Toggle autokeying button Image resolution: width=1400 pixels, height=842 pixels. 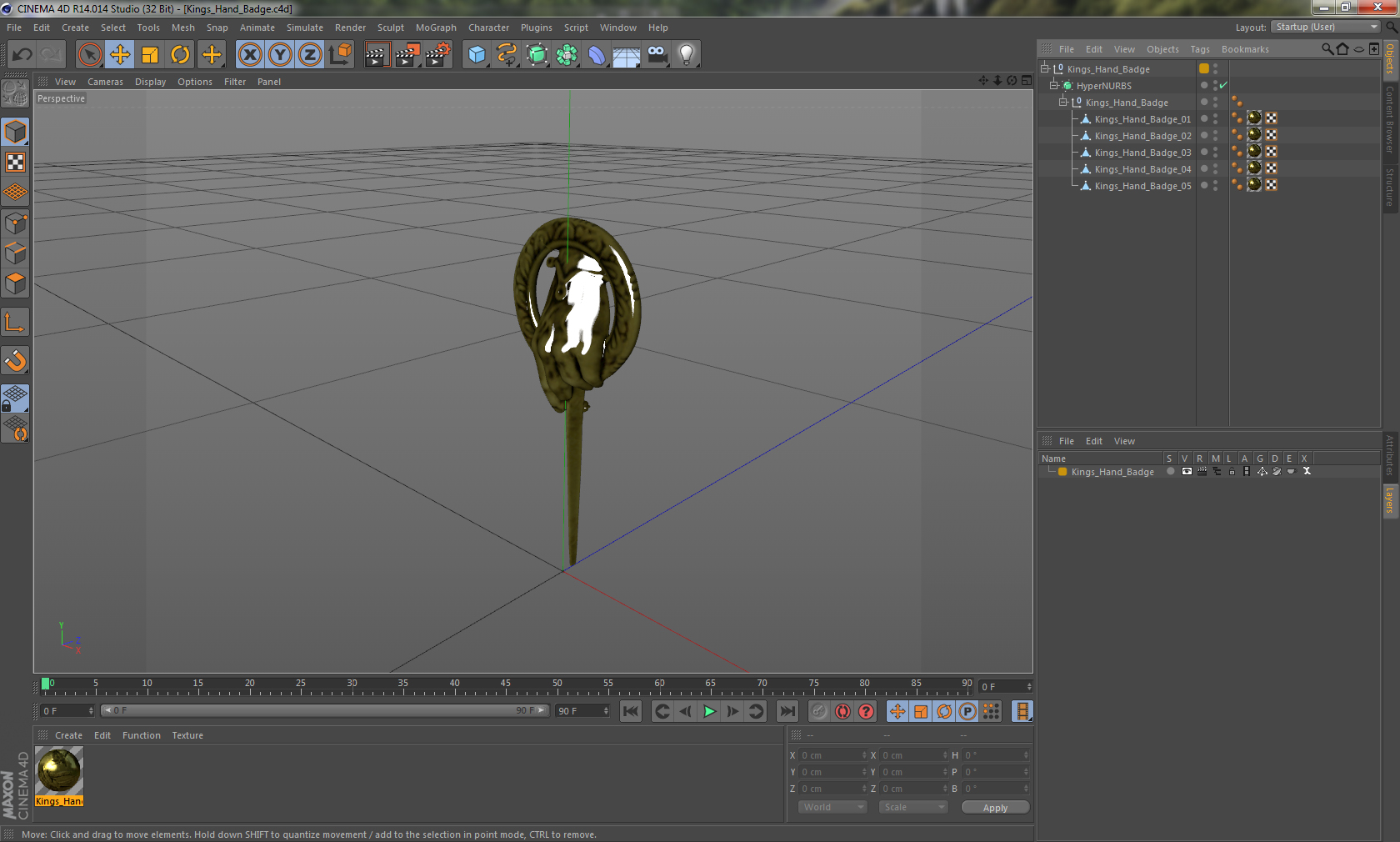(x=843, y=711)
